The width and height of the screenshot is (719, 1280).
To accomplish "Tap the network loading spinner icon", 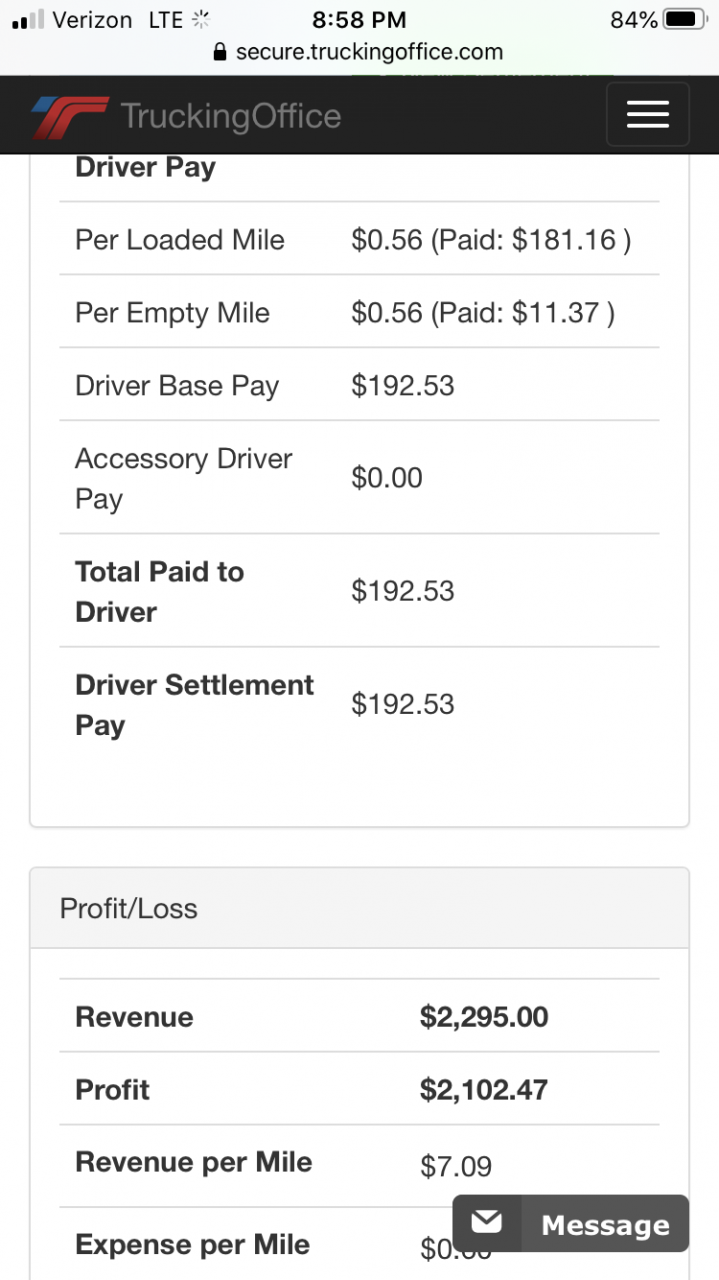I will tap(201, 19).
